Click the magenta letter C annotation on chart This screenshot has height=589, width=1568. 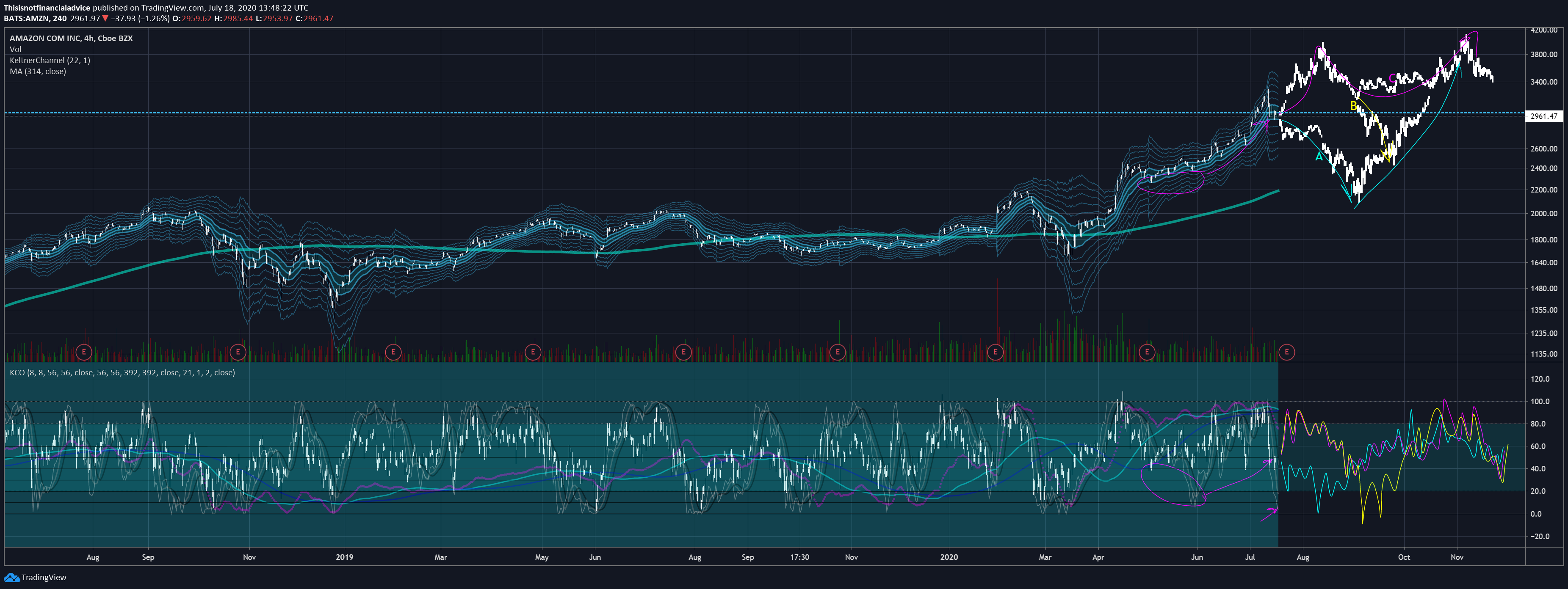click(1393, 78)
